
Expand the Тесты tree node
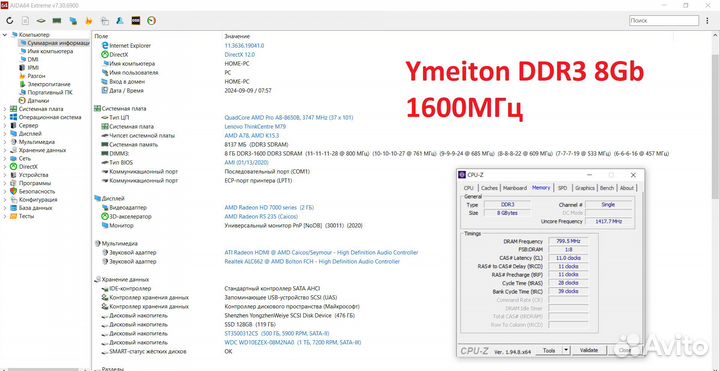pos(5,216)
